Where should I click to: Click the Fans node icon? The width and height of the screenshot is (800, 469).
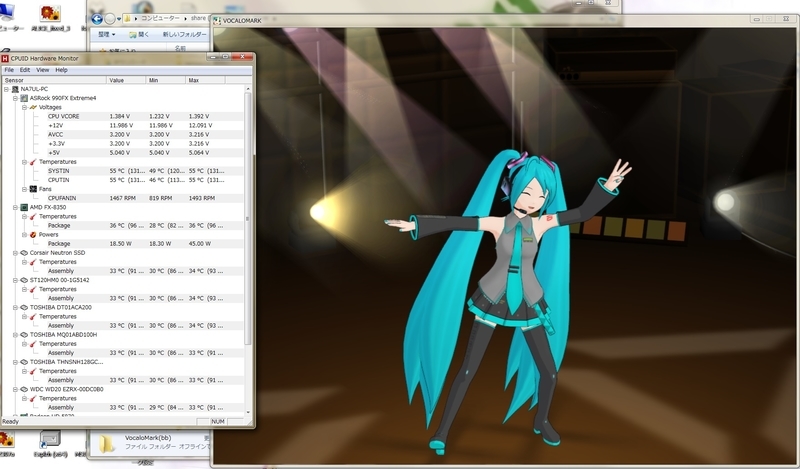pos(33,189)
